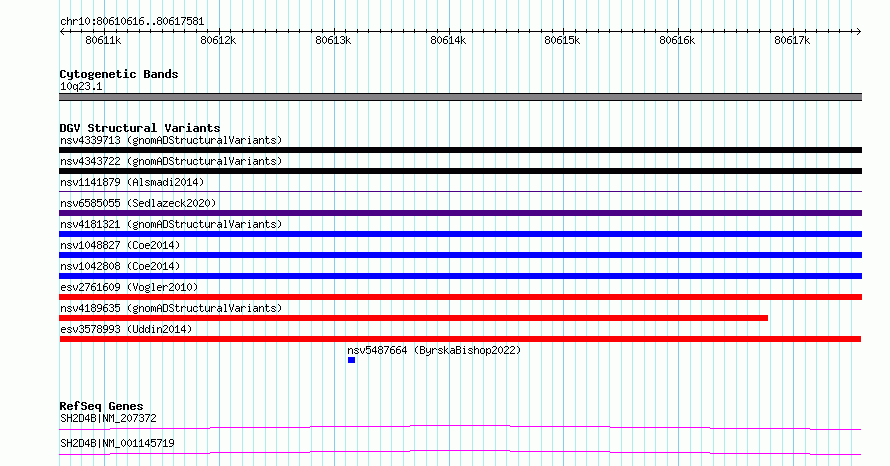The image size is (890, 466).
Task: Click the nsv4189635 gnomAD variant label
Action: 171,308
